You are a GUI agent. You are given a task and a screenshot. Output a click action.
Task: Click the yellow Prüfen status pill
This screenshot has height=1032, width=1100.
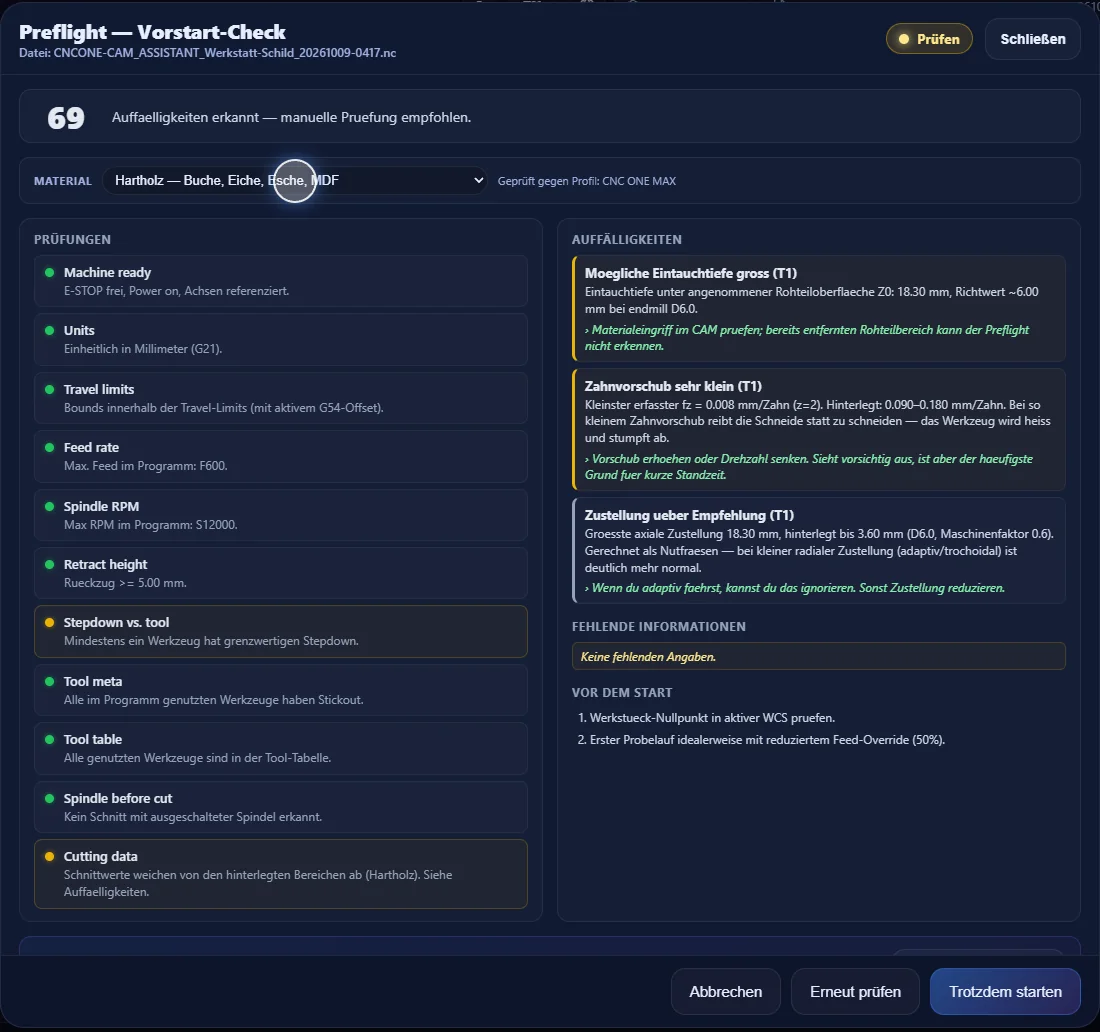coord(929,39)
